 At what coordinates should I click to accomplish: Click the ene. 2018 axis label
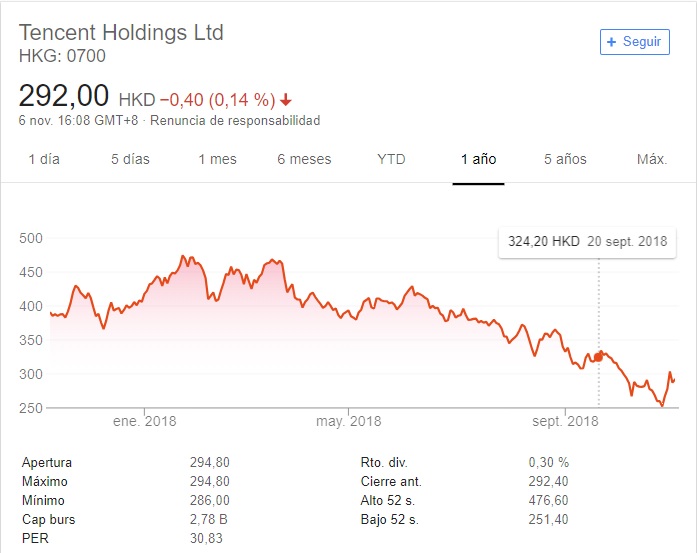click(x=144, y=421)
